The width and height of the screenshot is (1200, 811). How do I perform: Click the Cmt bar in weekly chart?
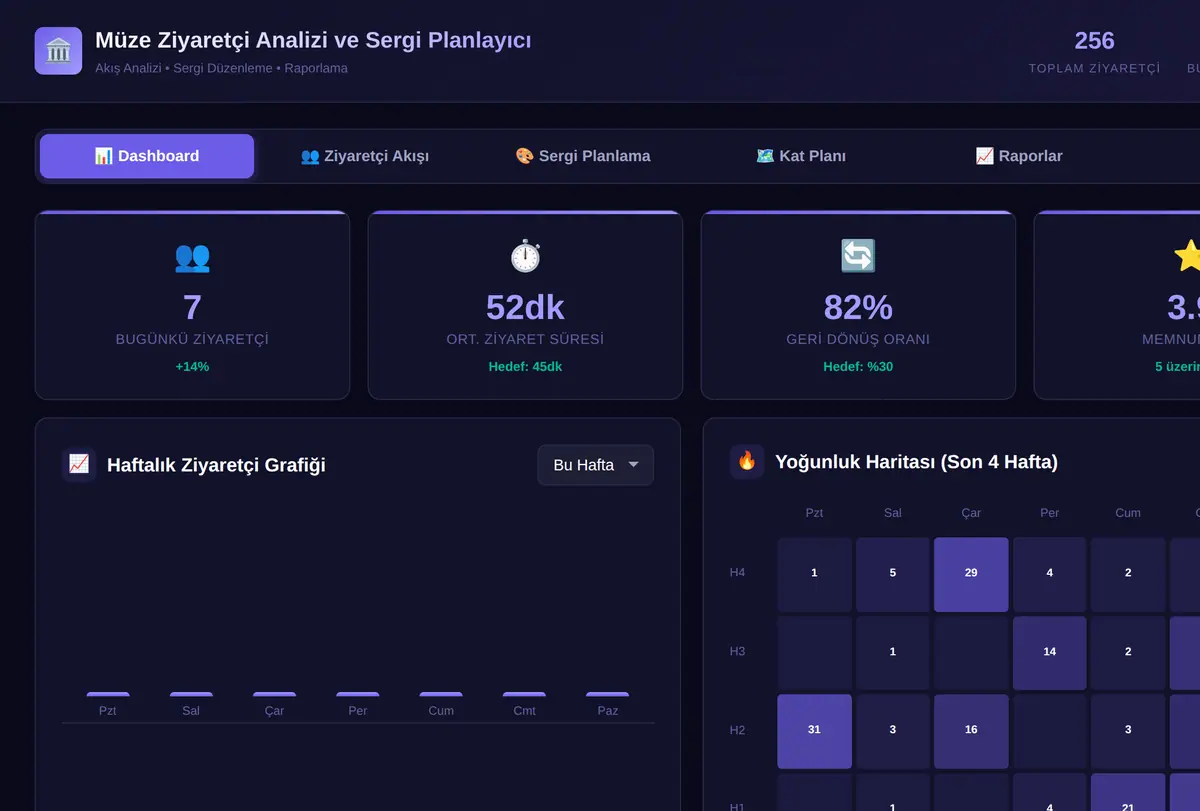tap(524, 694)
